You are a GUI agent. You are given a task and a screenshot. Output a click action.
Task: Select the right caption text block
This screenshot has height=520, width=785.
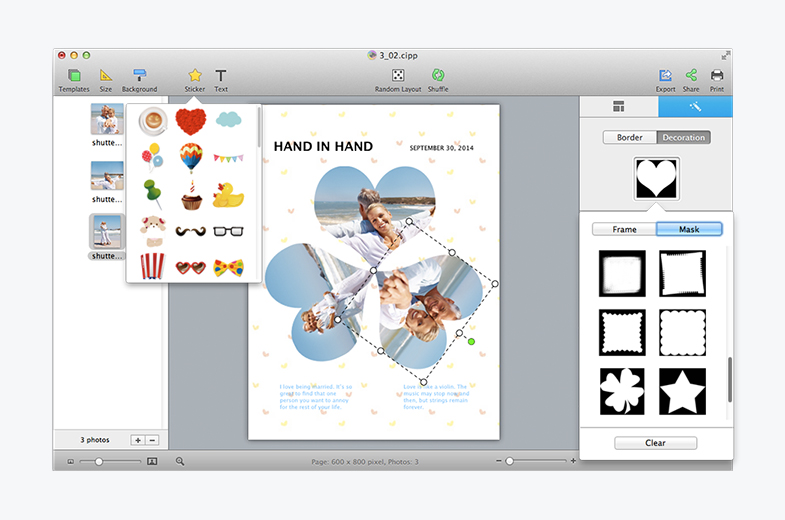coord(436,397)
